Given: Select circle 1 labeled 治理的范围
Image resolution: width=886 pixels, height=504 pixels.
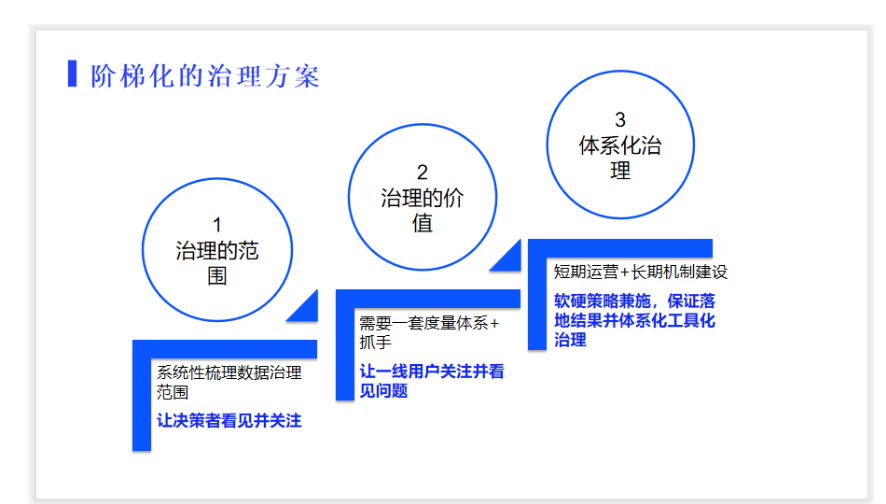Looking at the screenshot, I should pos(217,250).
